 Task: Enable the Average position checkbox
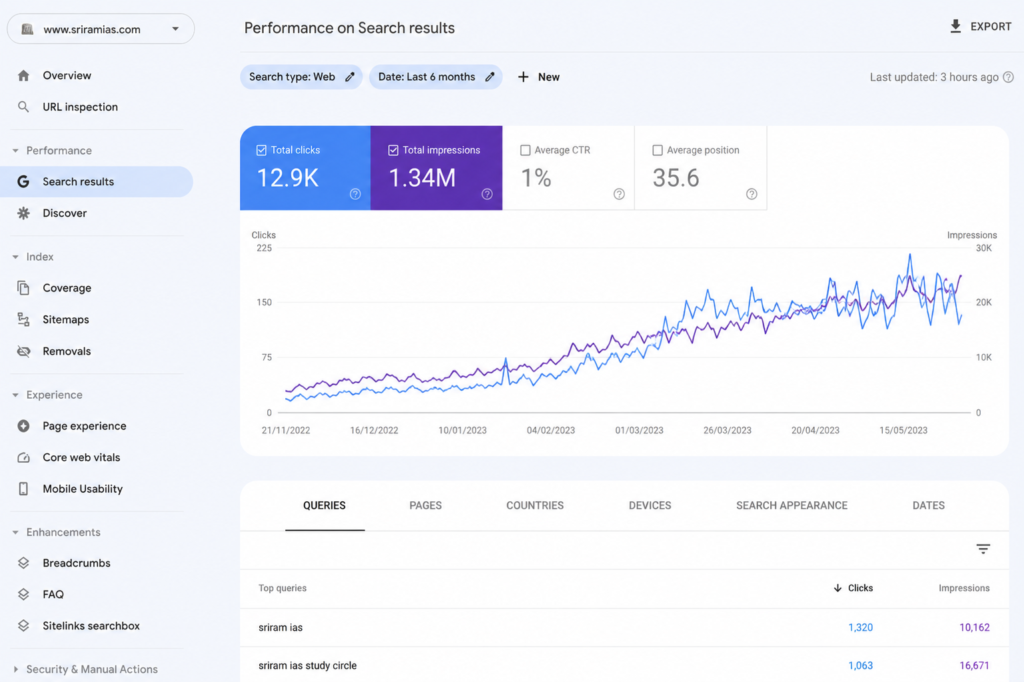[x=658, y=150]
